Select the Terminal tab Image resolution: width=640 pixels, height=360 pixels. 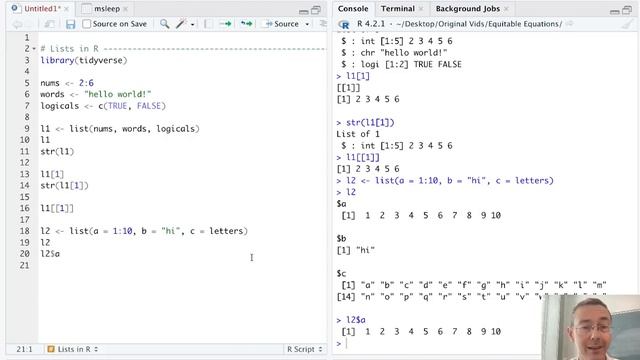point(398,9)
